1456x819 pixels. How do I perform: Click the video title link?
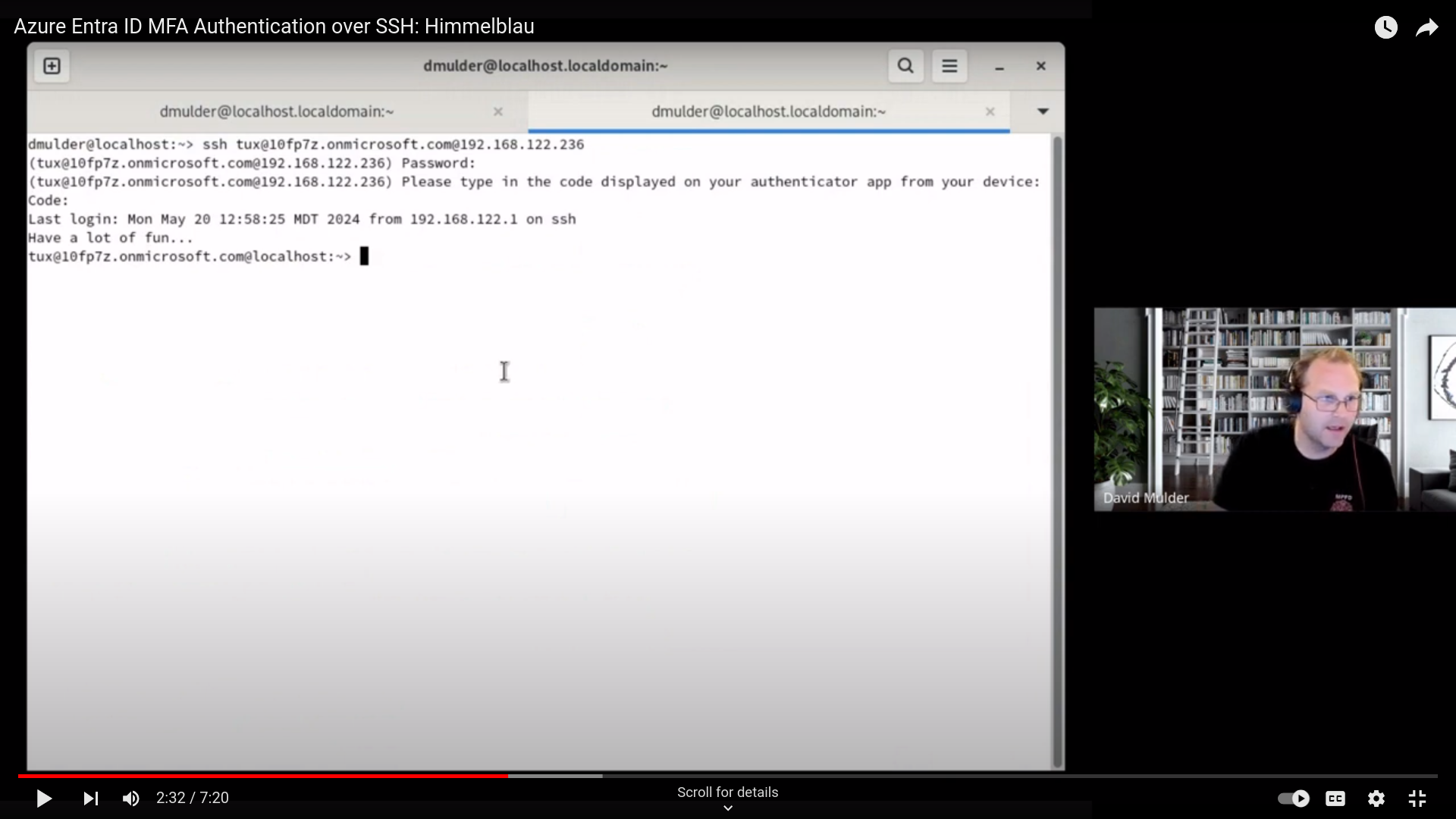(x=274, y=27)
